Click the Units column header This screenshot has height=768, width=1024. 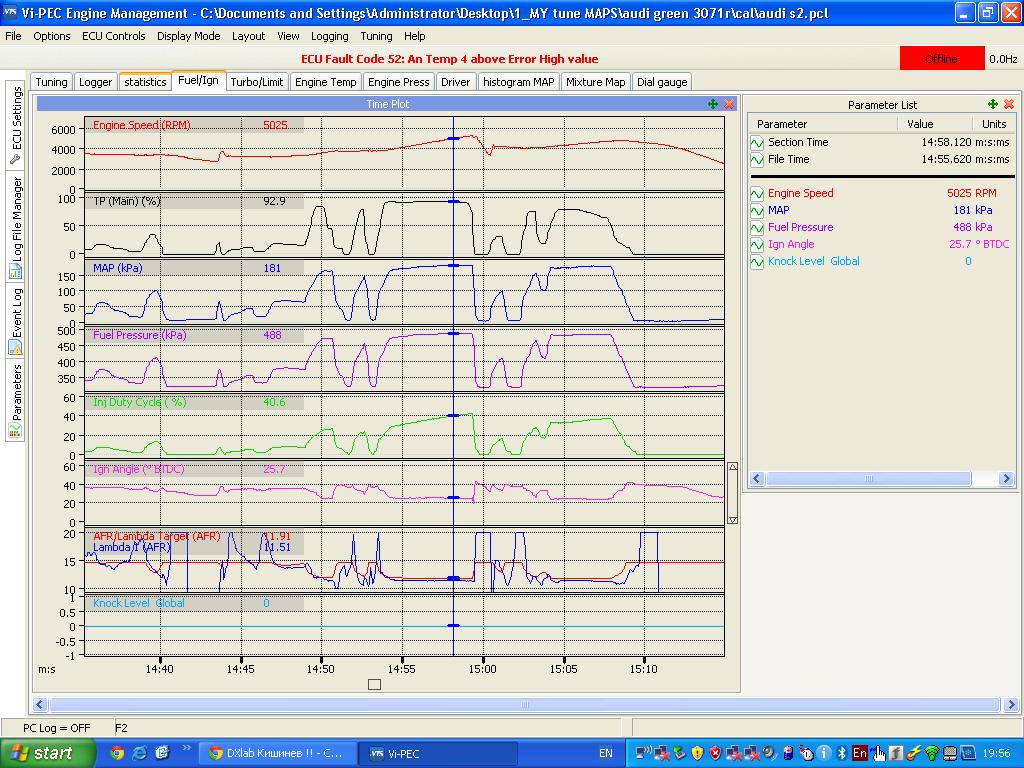[994, 124]
